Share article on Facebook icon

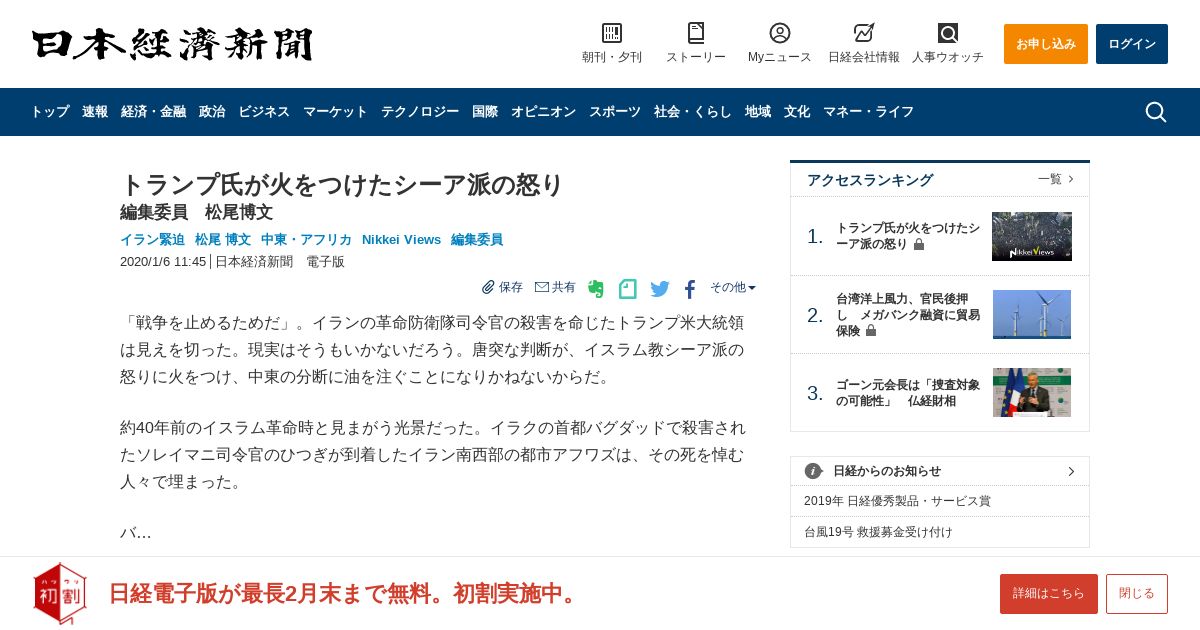pos(690,289)
